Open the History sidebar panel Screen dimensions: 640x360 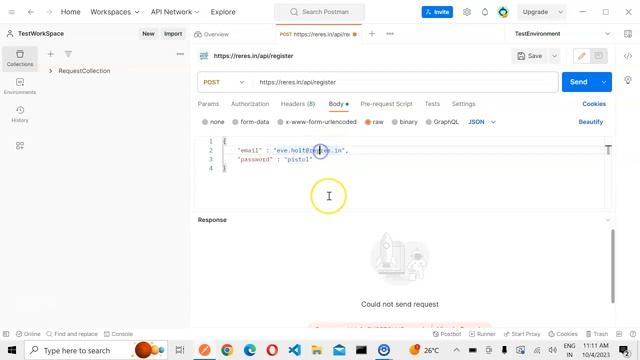click(20, 114)
